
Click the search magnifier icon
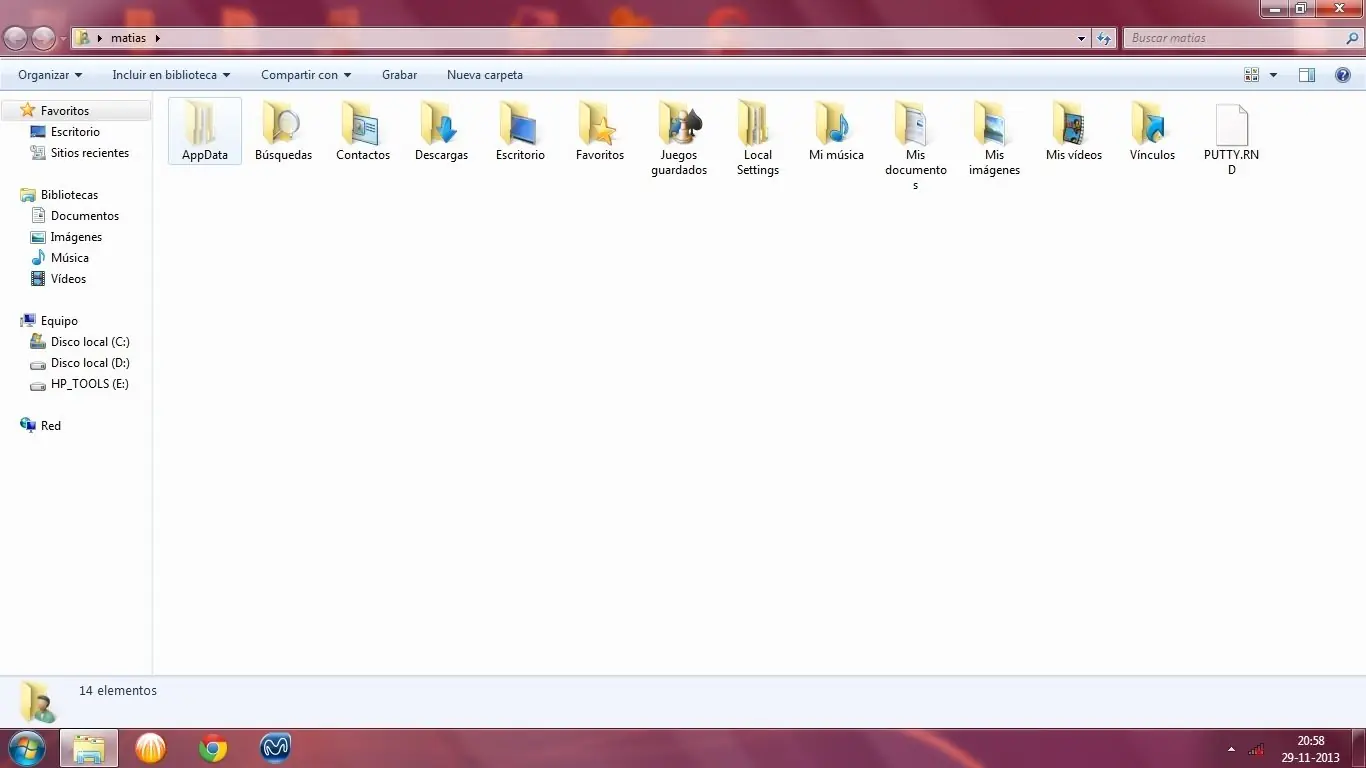[1352, 38]
